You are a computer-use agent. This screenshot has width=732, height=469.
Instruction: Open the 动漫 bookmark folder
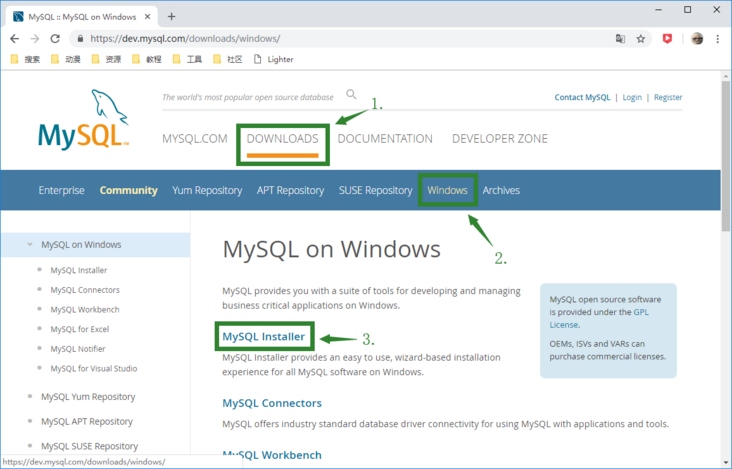pos(66,59)
